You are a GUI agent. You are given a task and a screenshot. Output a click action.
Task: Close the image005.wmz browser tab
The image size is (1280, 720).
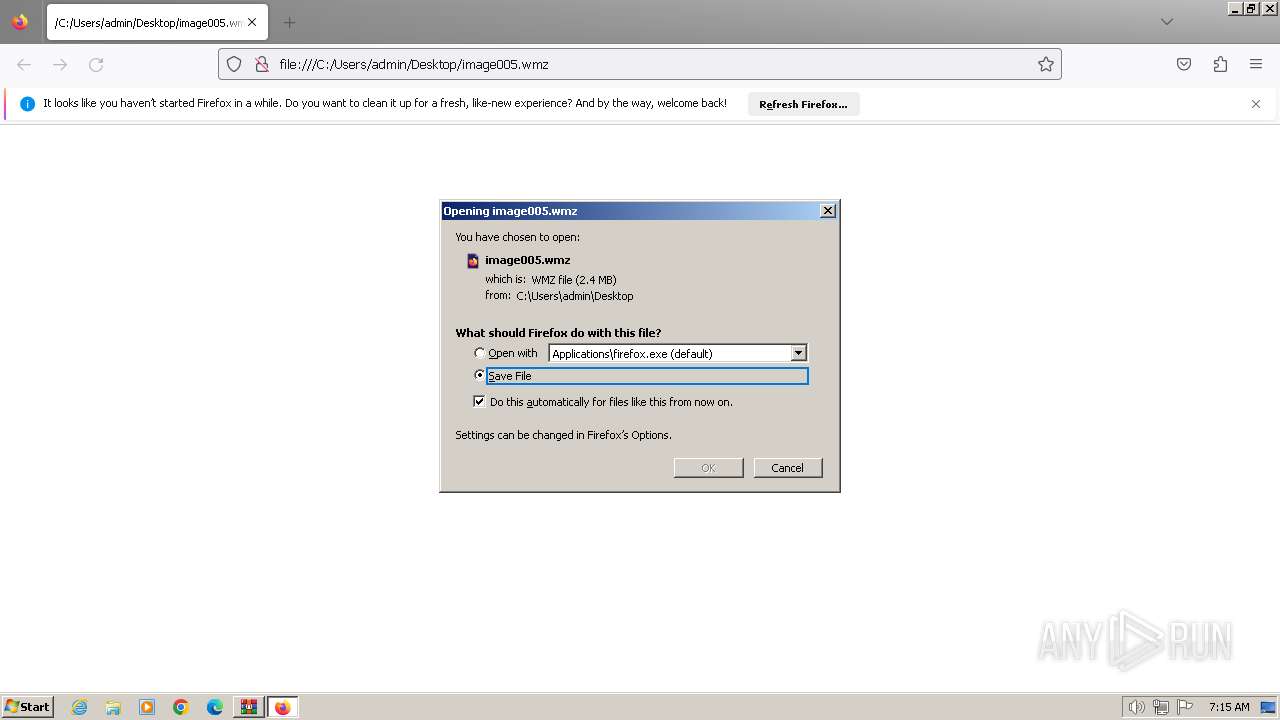tap(252, 22)
